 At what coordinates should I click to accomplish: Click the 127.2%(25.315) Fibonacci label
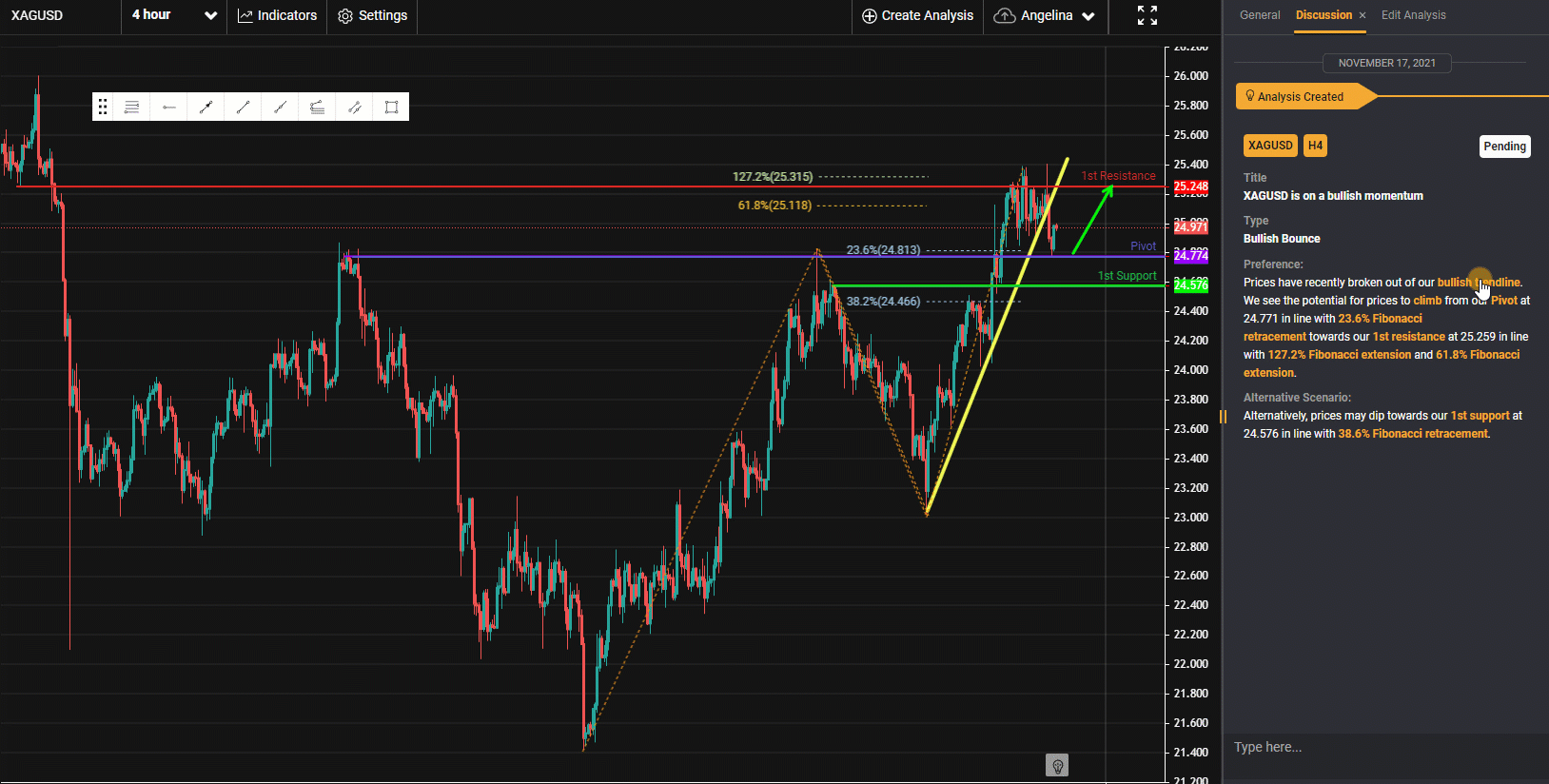click(773, 177)
